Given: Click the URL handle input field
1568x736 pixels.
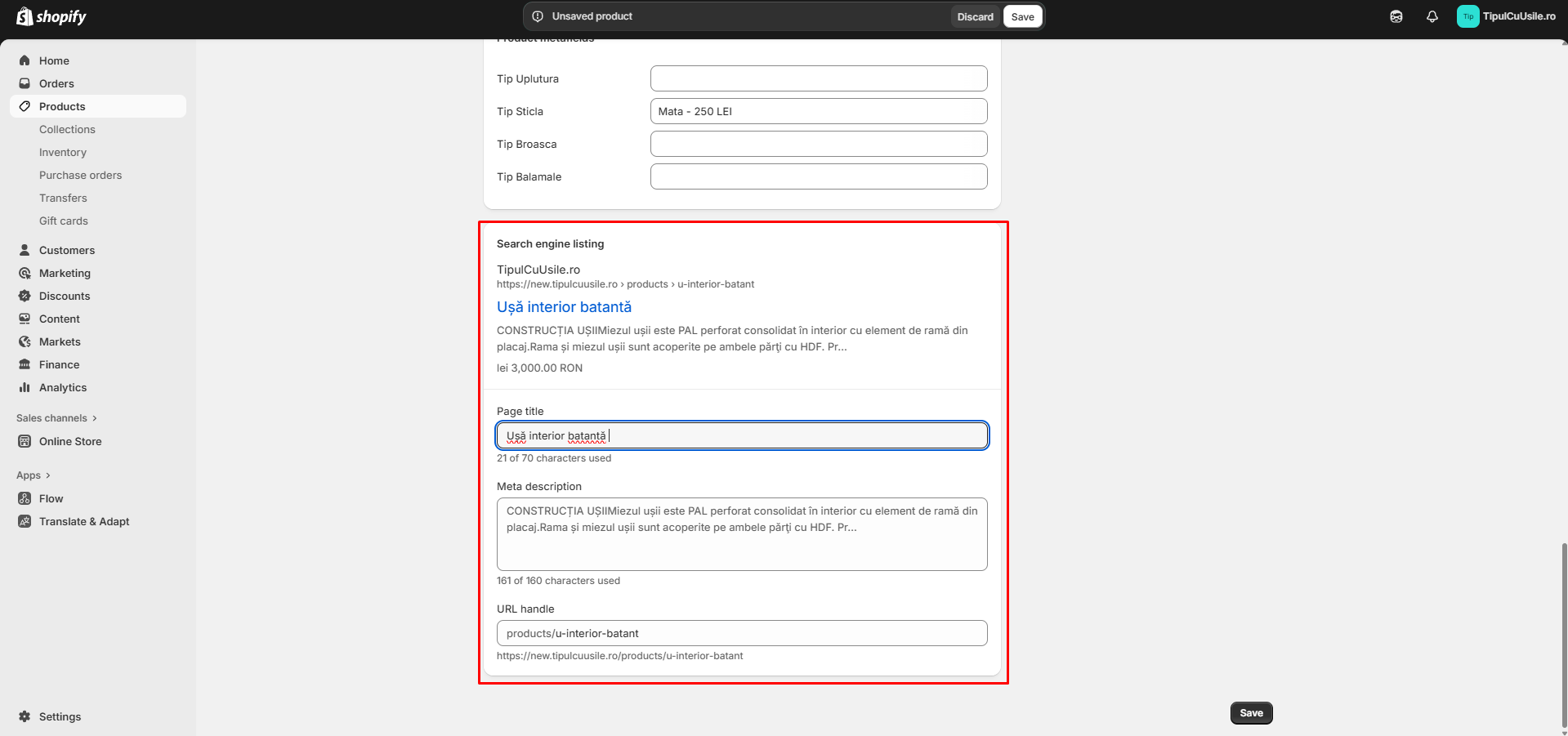Looking at the screenshot, I should point(741,633).
